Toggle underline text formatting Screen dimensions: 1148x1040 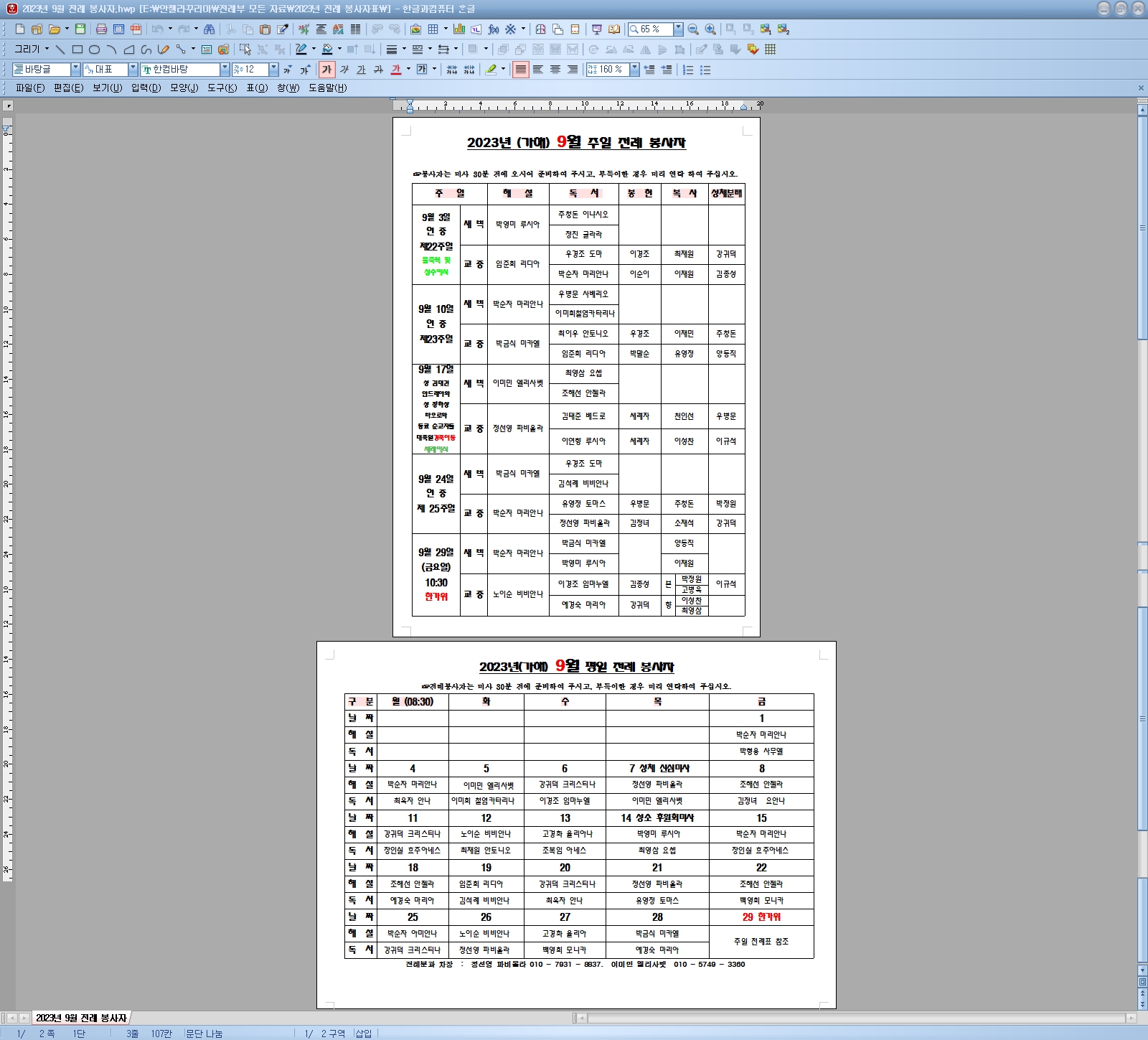361,70
